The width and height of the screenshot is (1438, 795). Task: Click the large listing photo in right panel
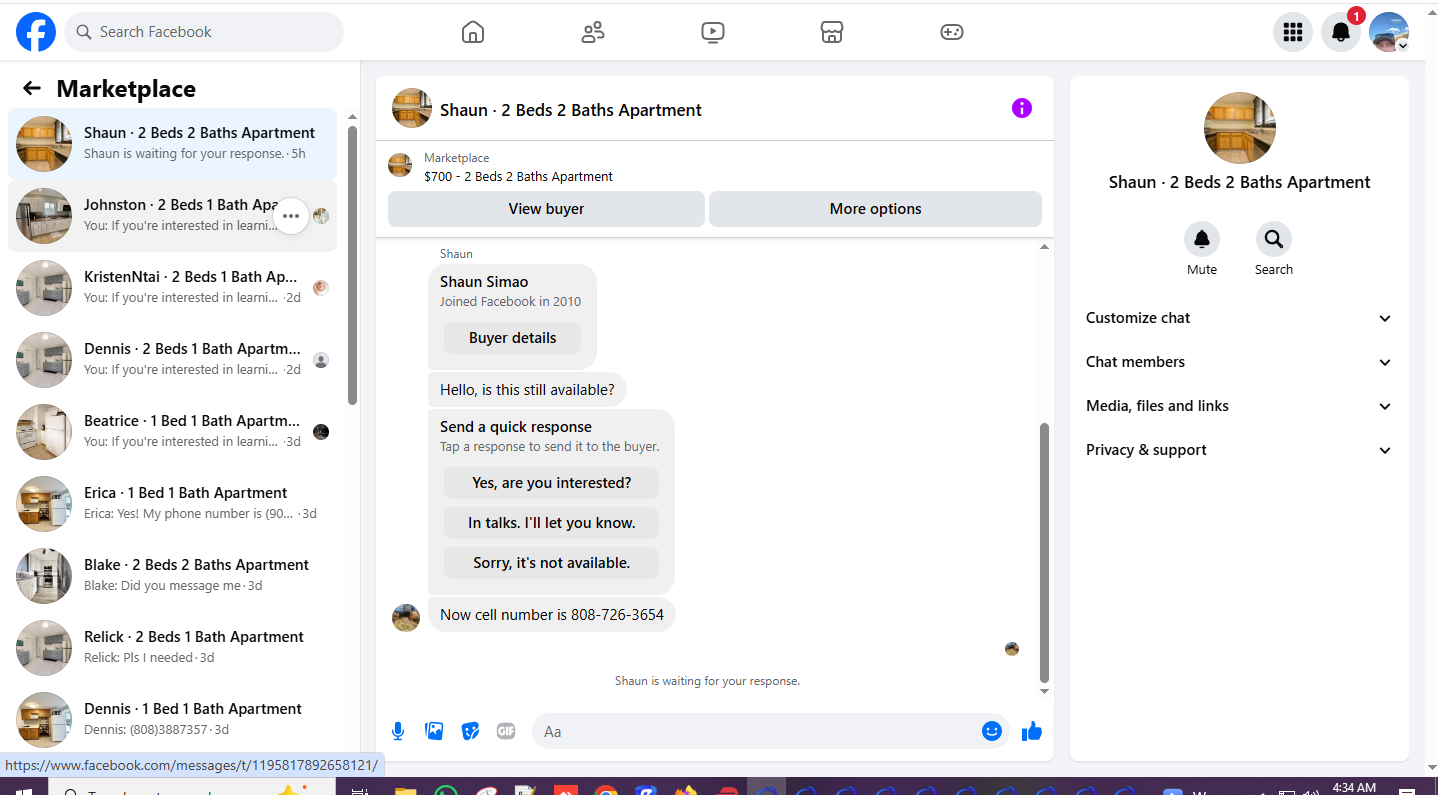pyautogui.click(x=1239, y=128)
